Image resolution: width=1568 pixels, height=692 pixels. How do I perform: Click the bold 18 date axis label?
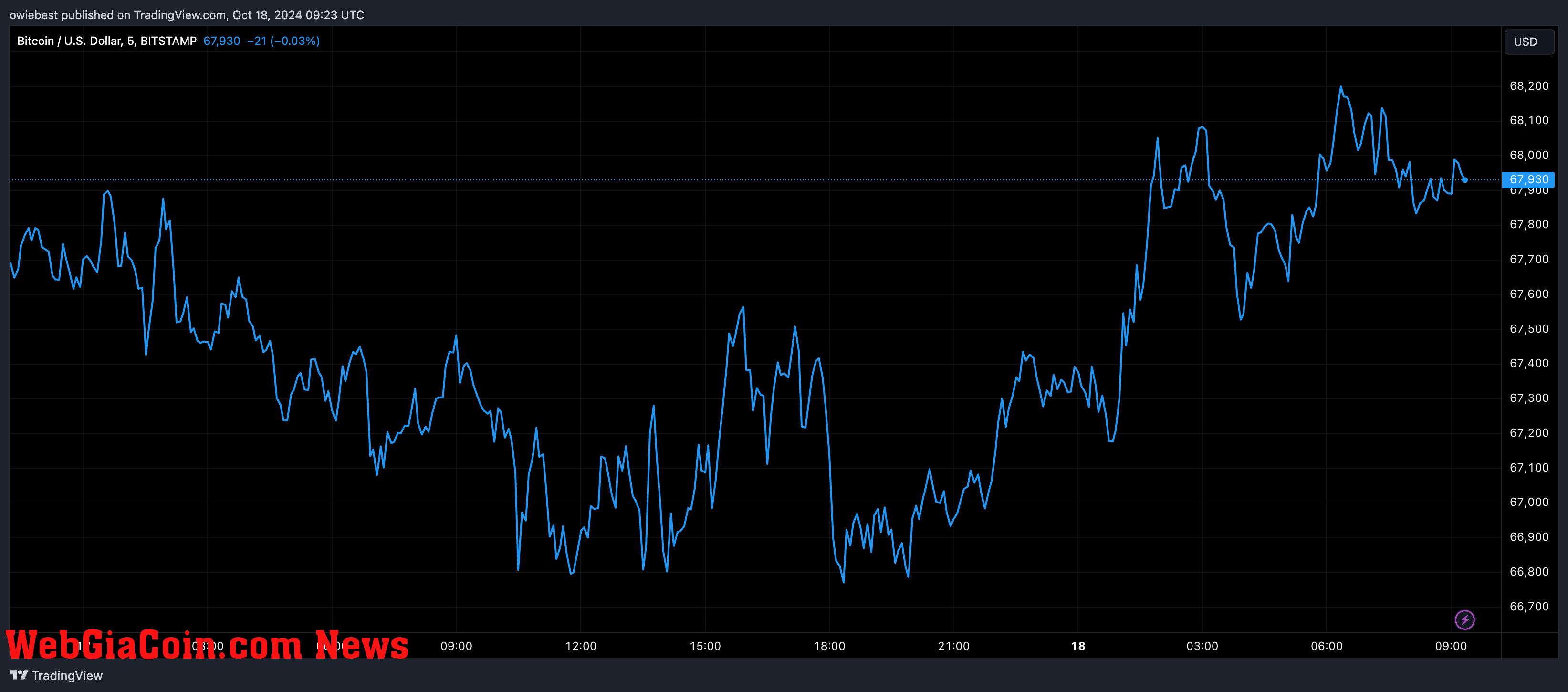point(1078,646)
